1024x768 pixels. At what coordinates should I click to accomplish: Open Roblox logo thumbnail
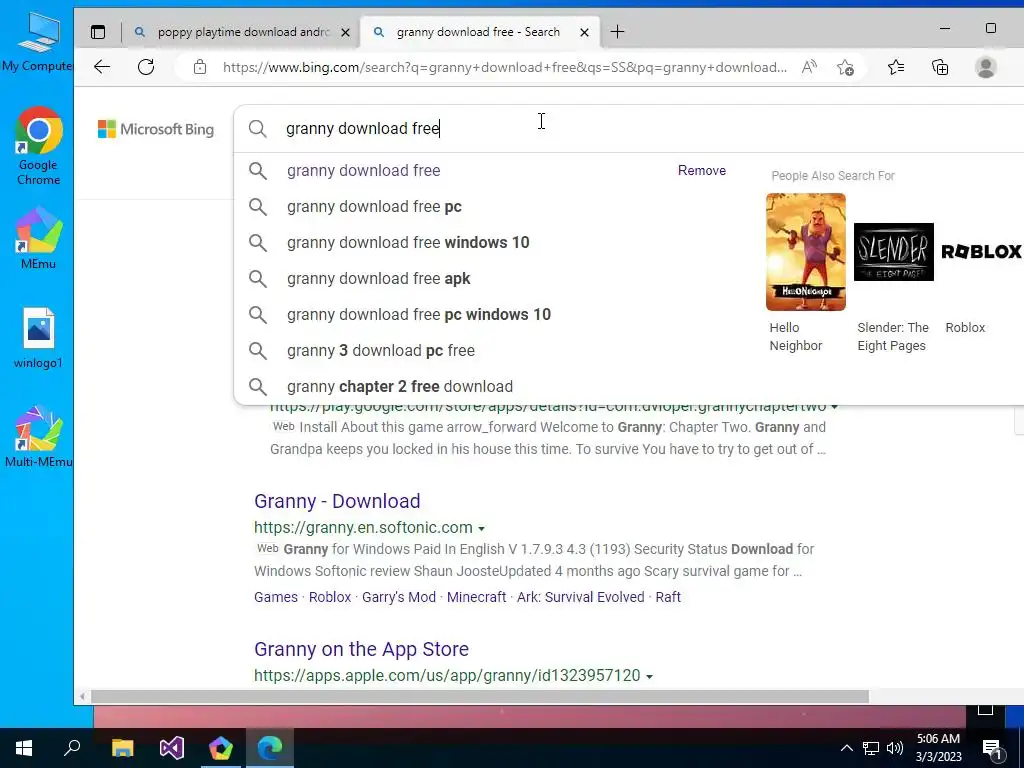pos(981,251)
